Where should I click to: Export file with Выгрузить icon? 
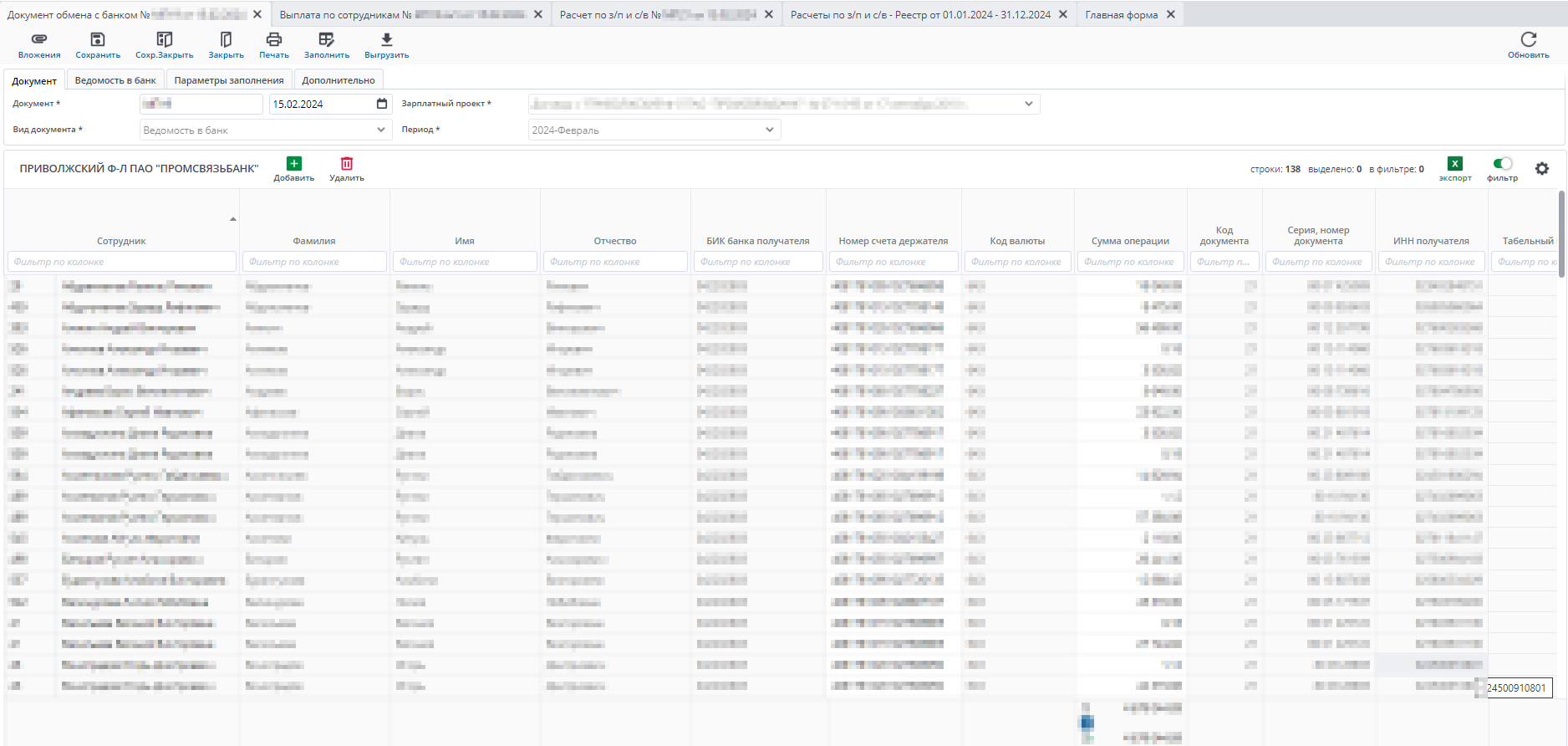pos(386,40)
